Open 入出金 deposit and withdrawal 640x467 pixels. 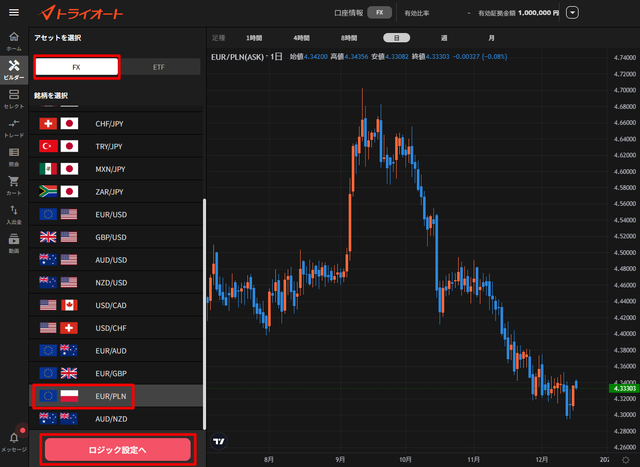(x=14, y=215)
